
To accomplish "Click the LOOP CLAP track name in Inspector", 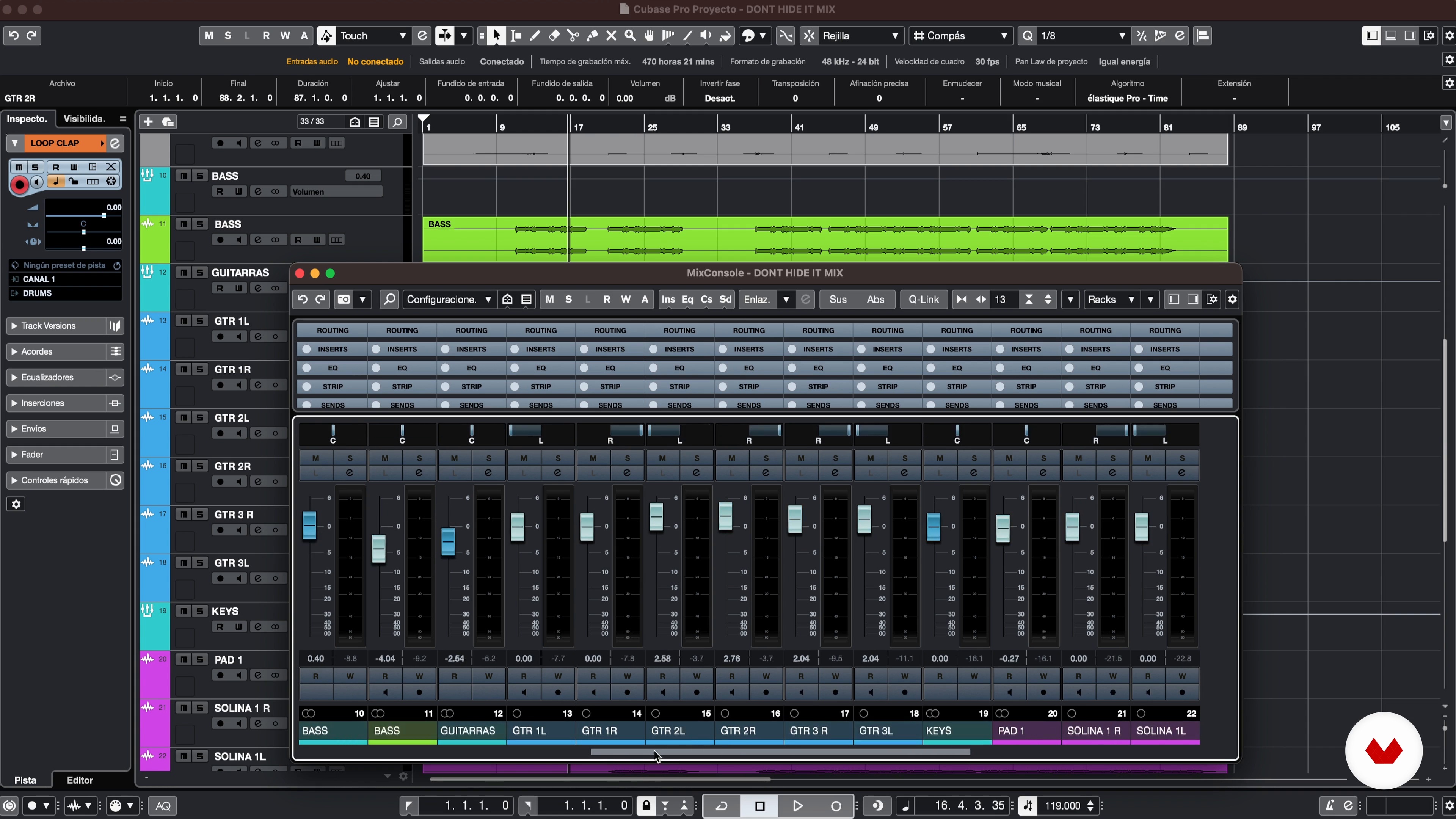I will point(55,143).
